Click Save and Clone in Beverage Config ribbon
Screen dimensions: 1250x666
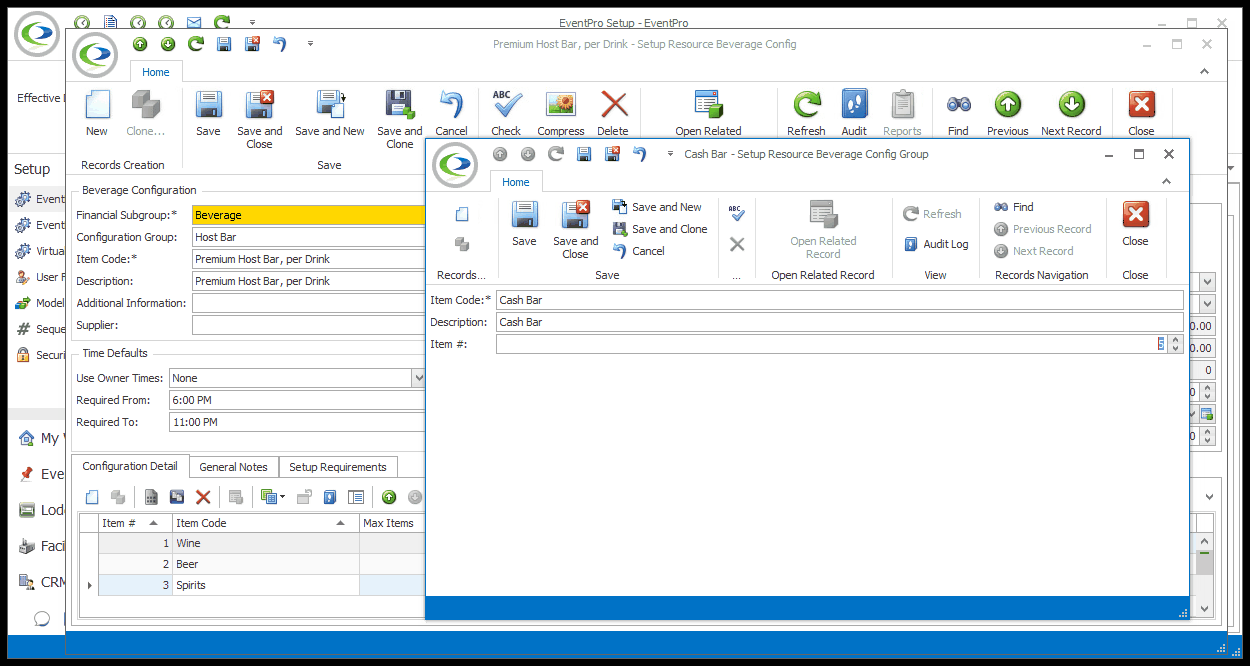[400, 119]
